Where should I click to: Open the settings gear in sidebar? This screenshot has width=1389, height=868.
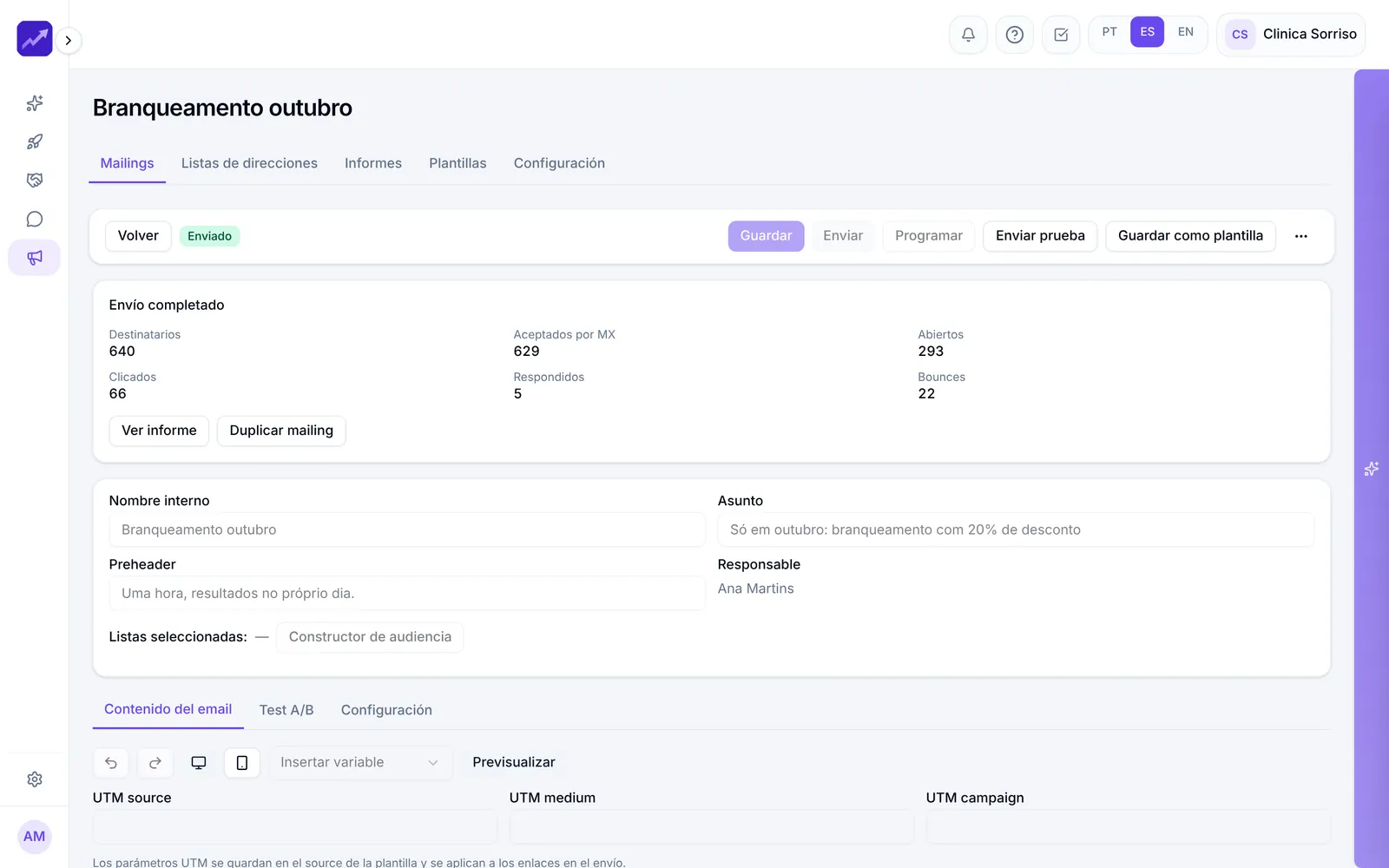(35, 779)
